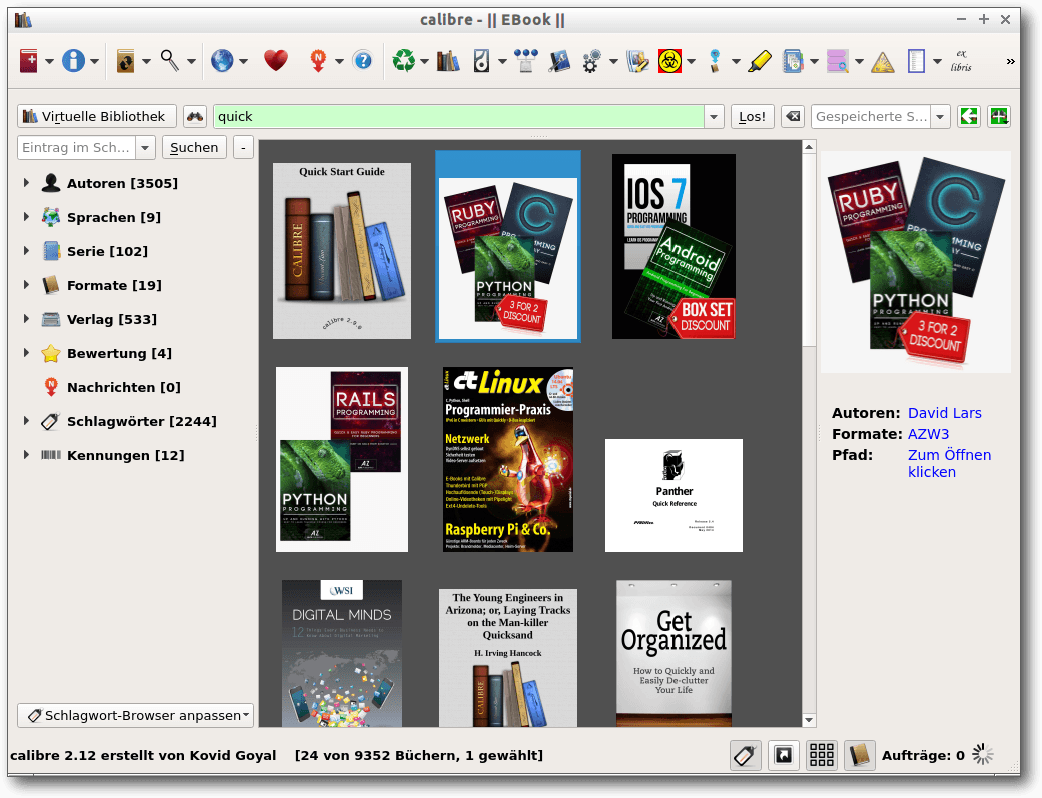
Task: Click the Save to disk icon
Action: click(482, 61)
